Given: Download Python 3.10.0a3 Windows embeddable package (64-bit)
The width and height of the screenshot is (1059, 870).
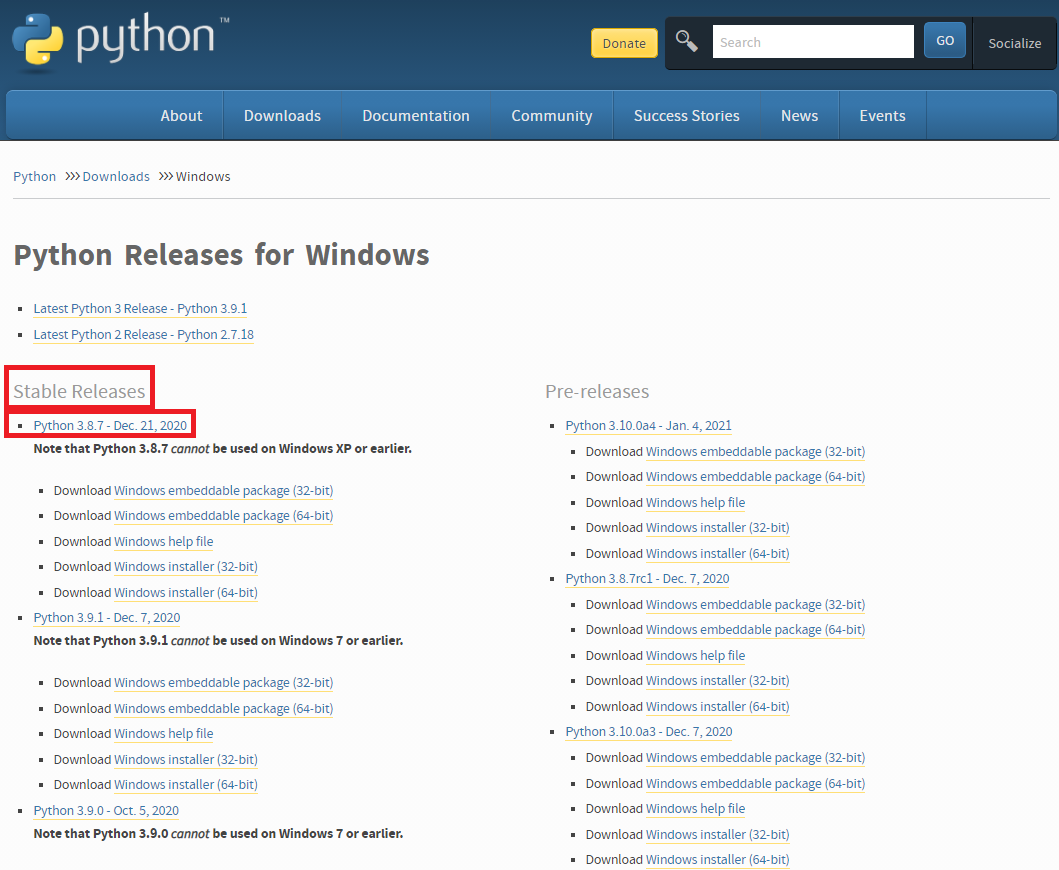Looking at the screenshot, I should pos(755,784).
